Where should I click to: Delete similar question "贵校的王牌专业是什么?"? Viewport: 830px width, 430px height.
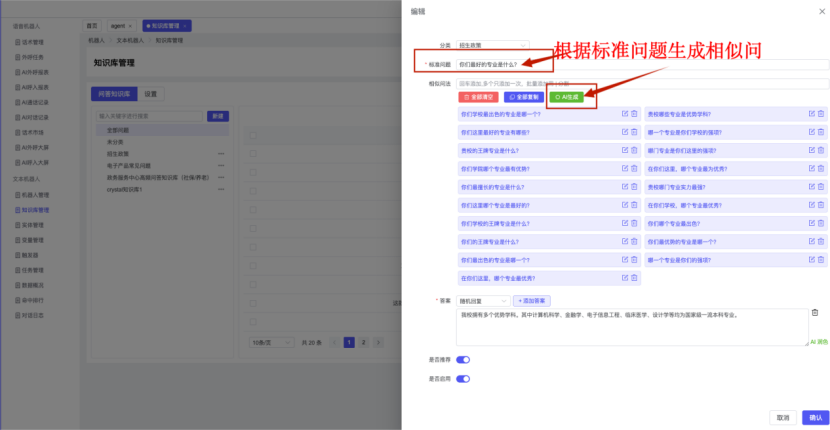click(x=633, y=150)
